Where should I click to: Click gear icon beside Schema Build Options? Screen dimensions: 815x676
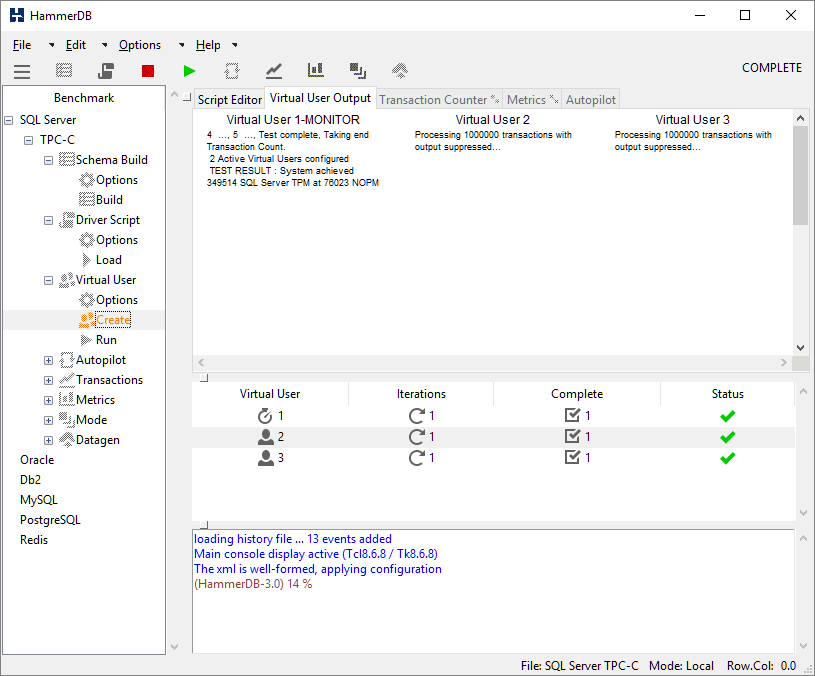(86, 180)
